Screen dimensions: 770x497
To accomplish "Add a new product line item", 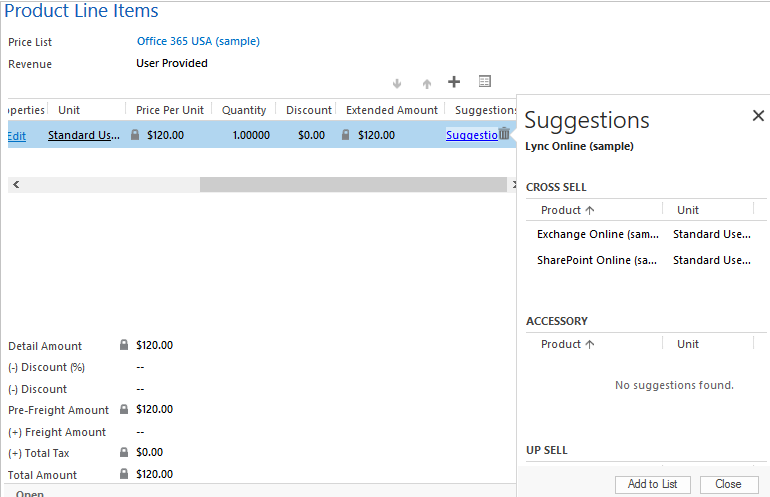I will coord(454,82).
